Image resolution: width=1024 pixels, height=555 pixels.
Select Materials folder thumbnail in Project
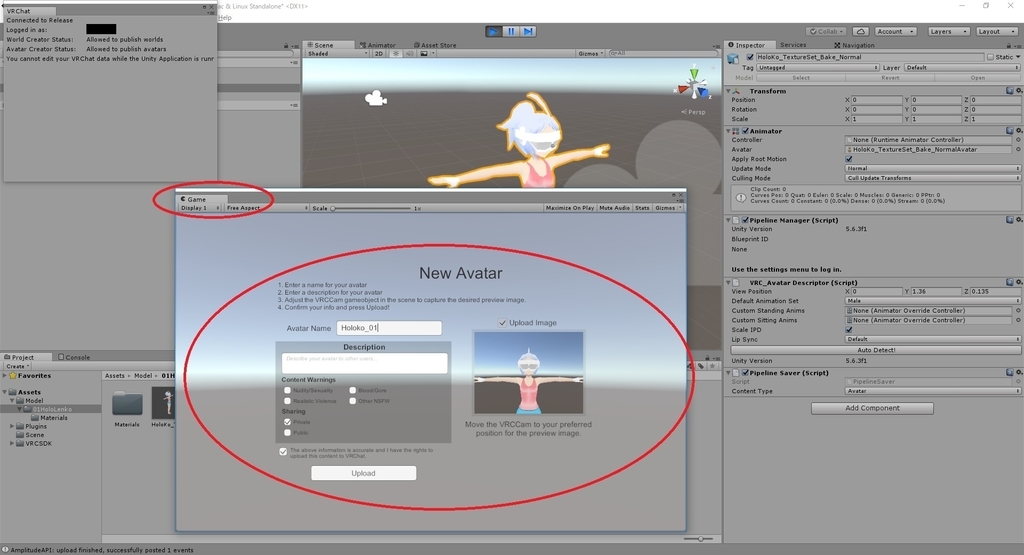tap(127, 405)
